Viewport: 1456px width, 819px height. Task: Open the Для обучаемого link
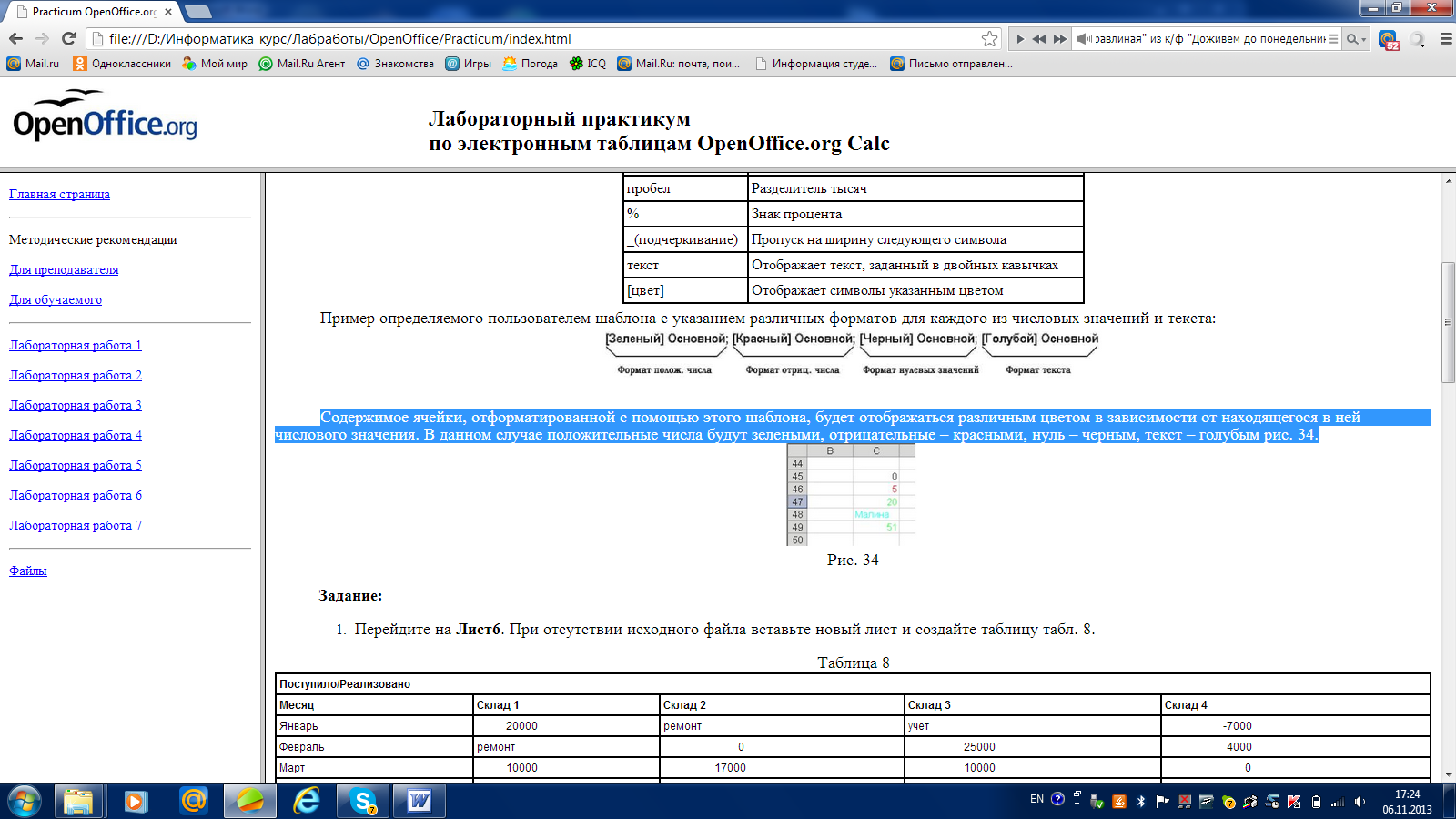(x=56, y=299)
